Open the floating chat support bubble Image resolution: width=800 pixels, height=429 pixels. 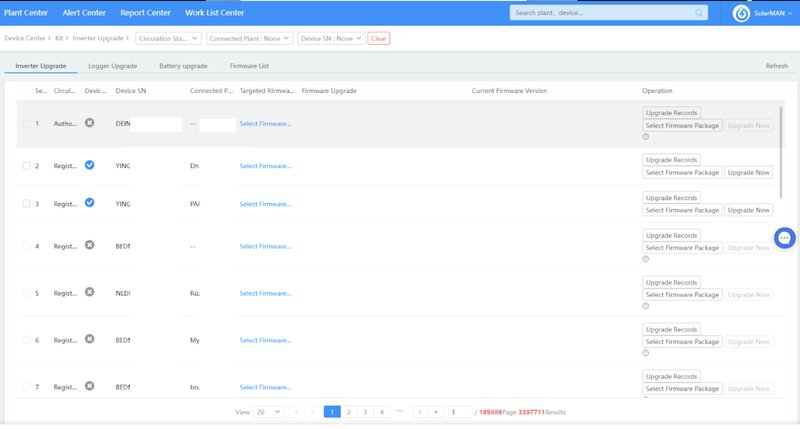pyautogui.click(x=785, y=238)
